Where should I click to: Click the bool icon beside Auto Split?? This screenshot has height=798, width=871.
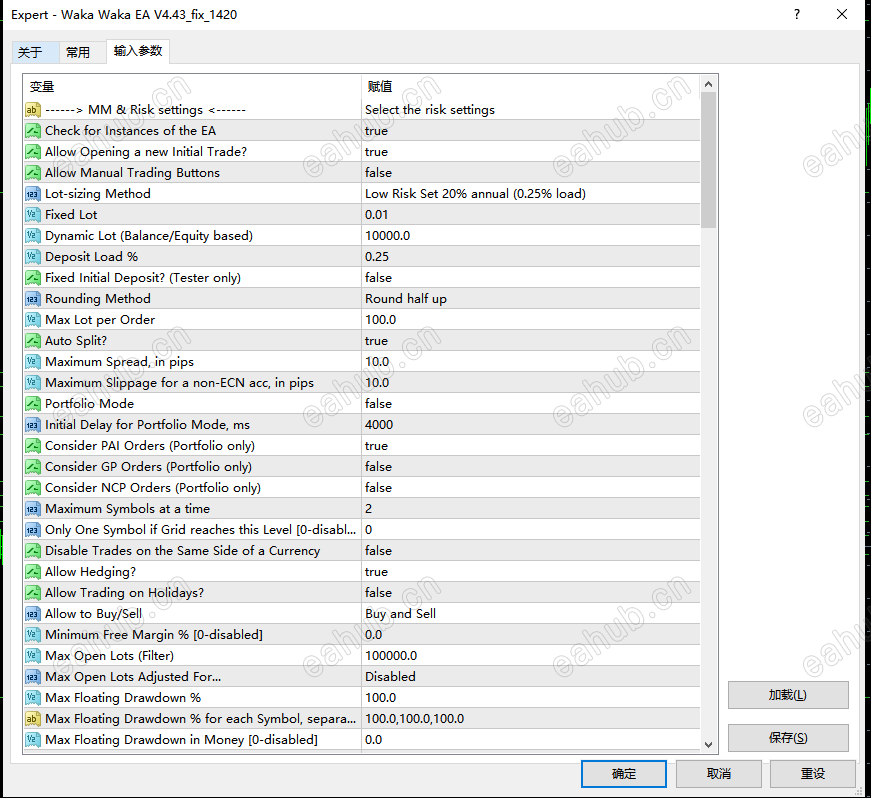click(33, 341)
